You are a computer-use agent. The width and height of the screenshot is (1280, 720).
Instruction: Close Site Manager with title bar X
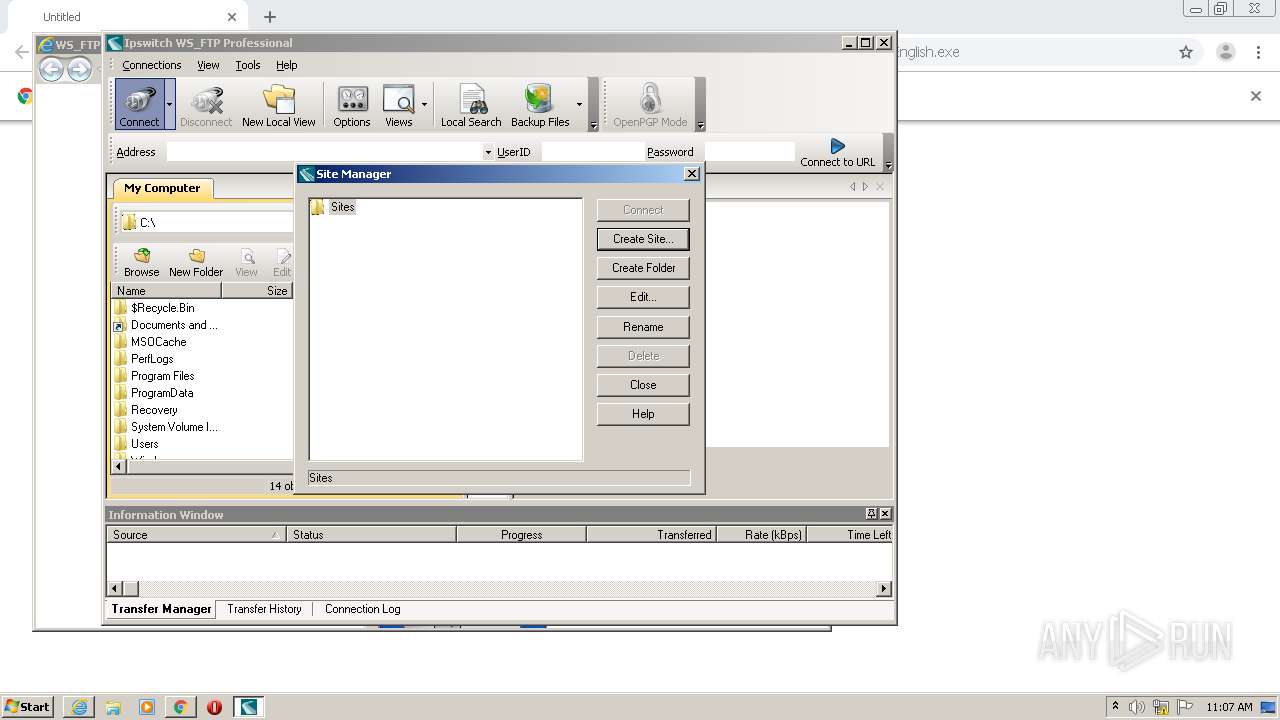(691, 174)
